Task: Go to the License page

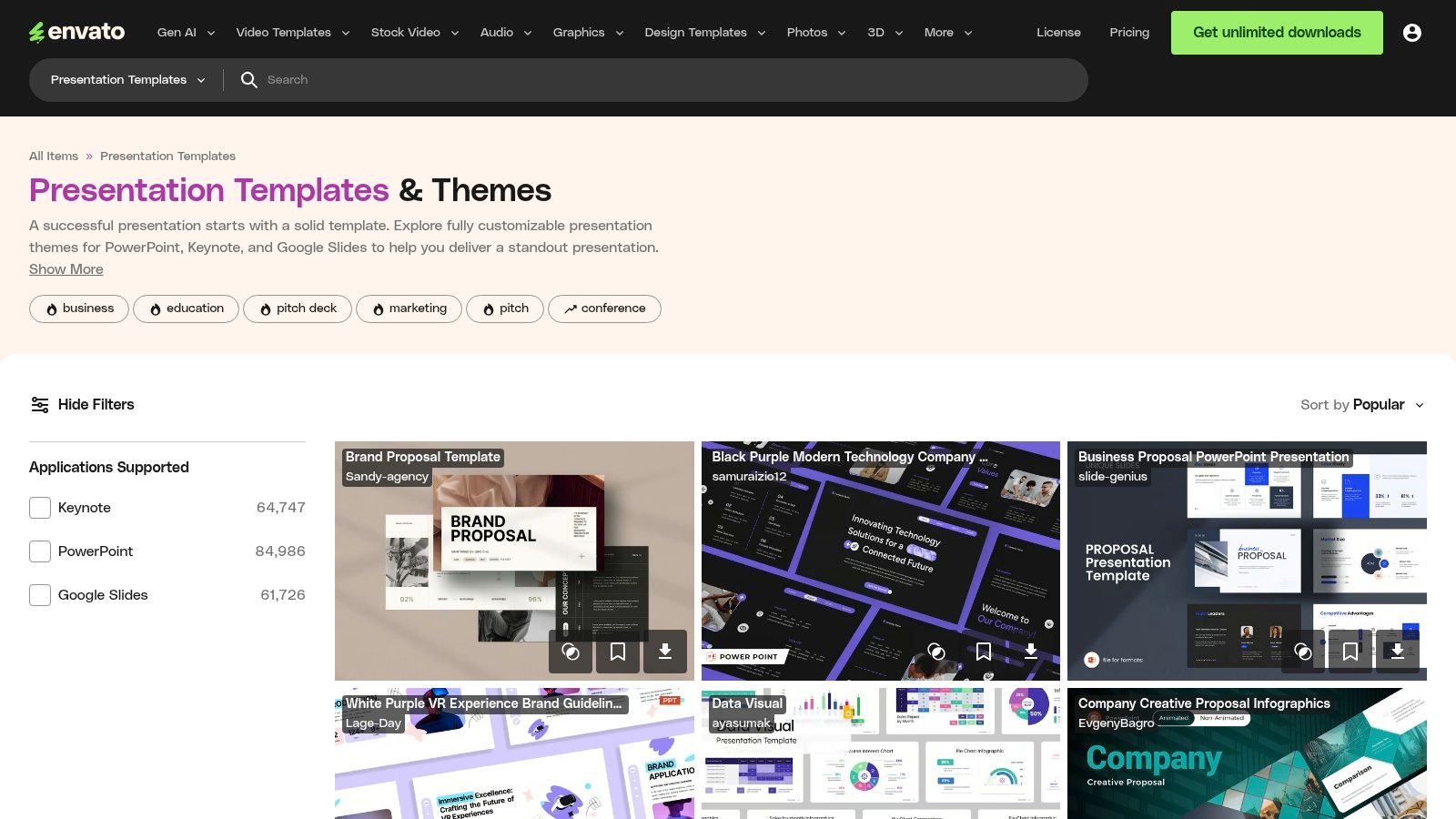Action: tap(1058, 33)
